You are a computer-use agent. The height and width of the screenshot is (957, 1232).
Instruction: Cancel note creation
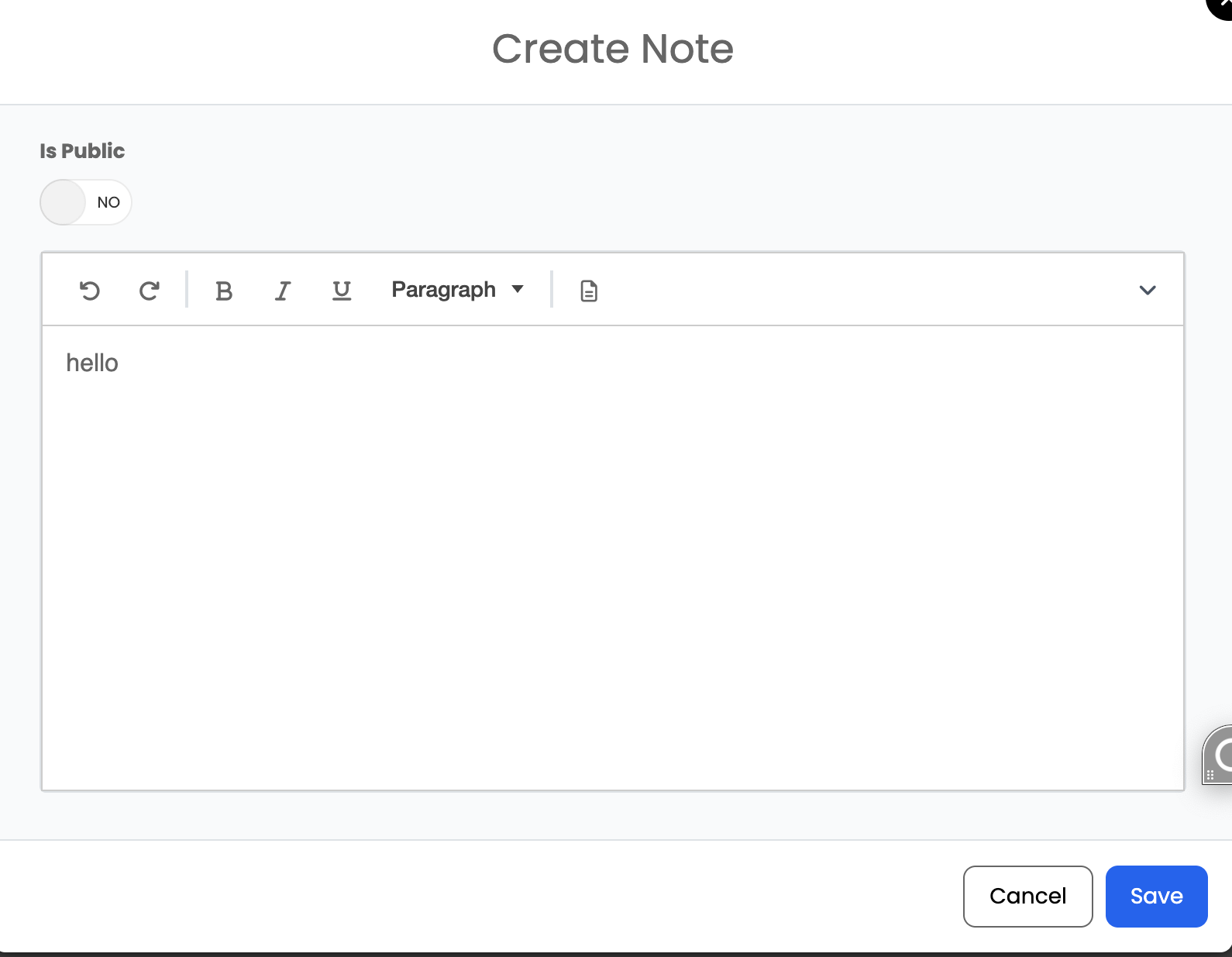pos(1027,896)
